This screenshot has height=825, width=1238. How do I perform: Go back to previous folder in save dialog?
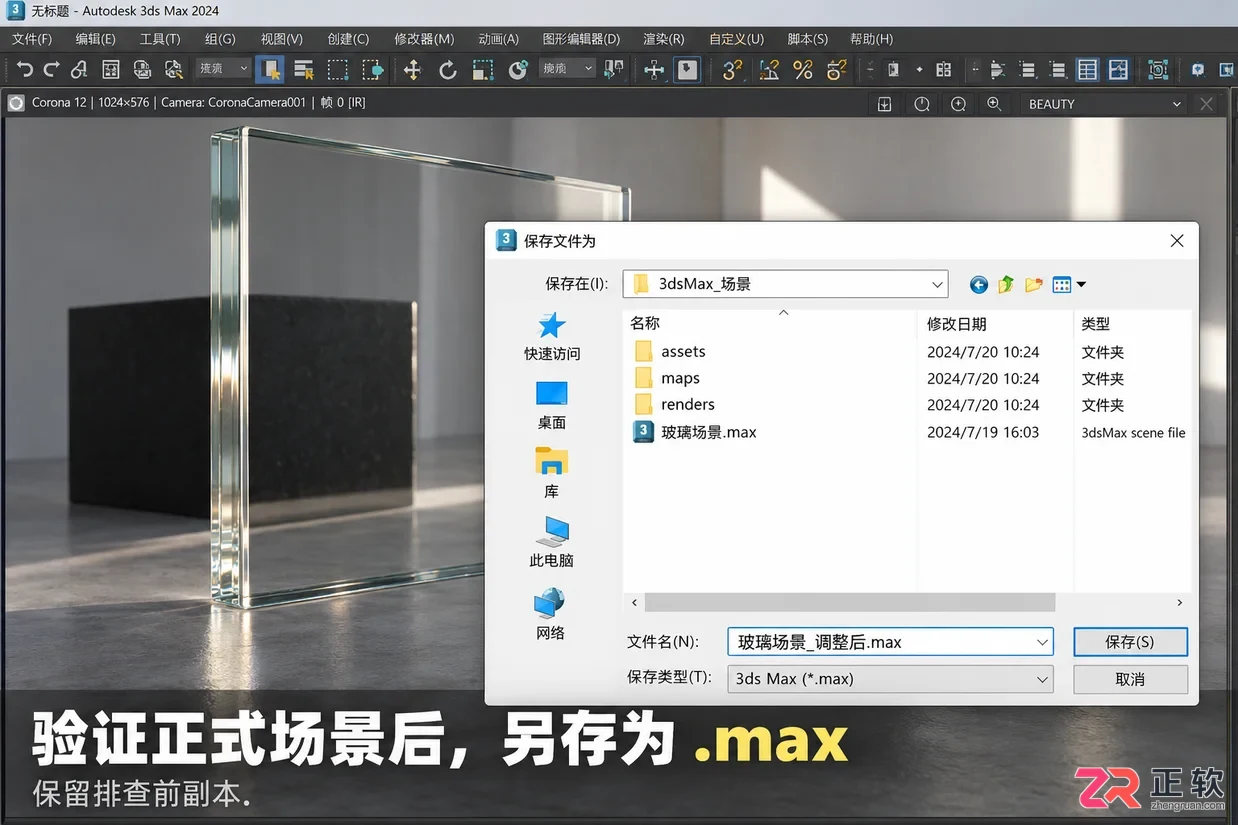[978, 285]
